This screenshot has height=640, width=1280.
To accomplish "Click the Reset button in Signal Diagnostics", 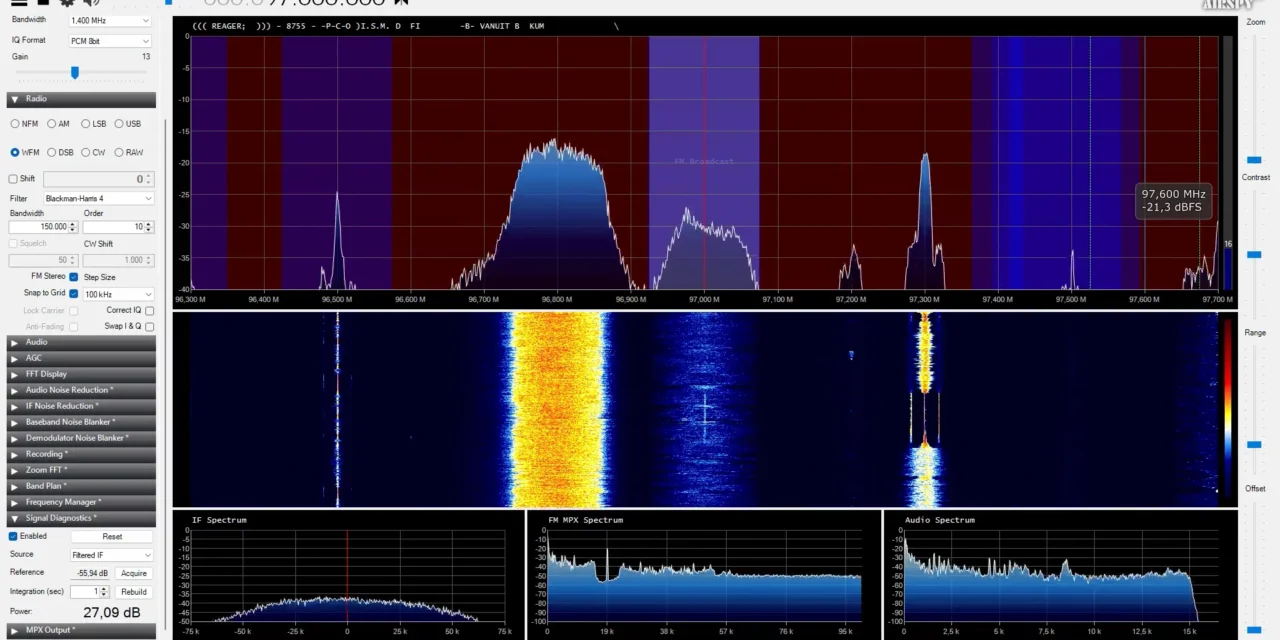I will coord(112,537).
